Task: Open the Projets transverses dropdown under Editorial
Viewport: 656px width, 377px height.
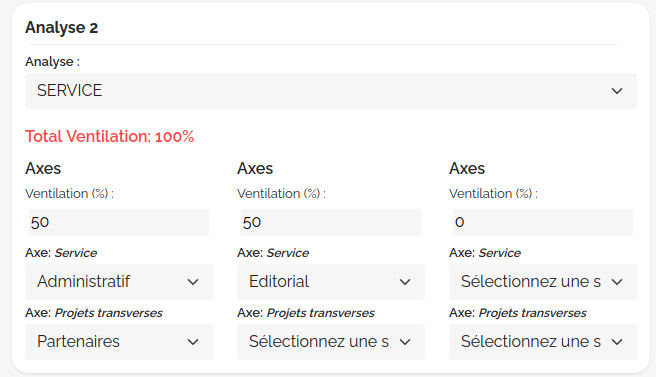Action: click(331, 342)
